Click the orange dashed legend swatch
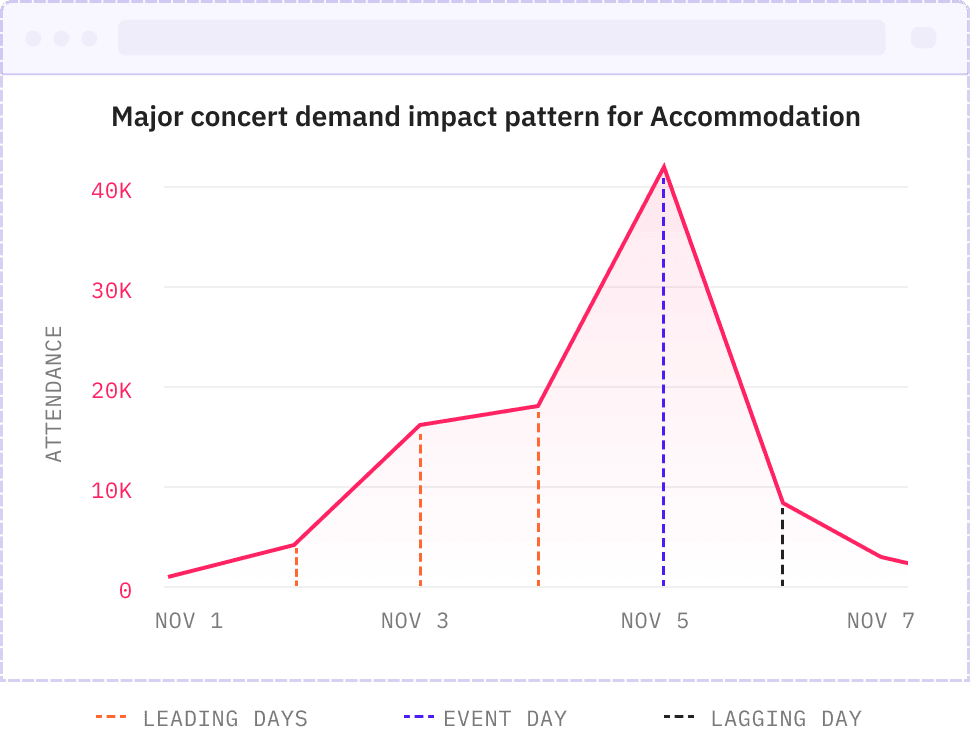Viewport: 970px width, 738px height. (x=111, y=718)
